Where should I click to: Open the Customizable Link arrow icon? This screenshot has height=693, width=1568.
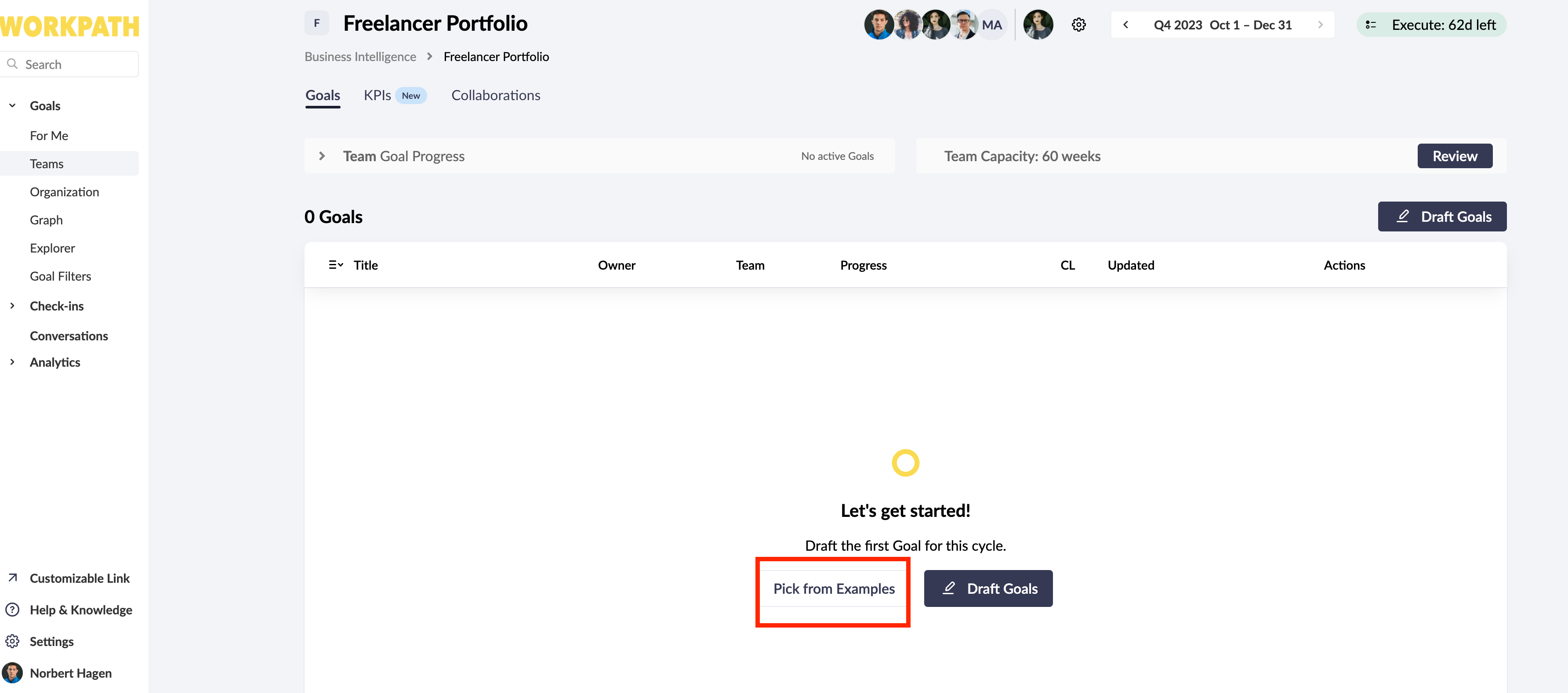click(13, 577)
